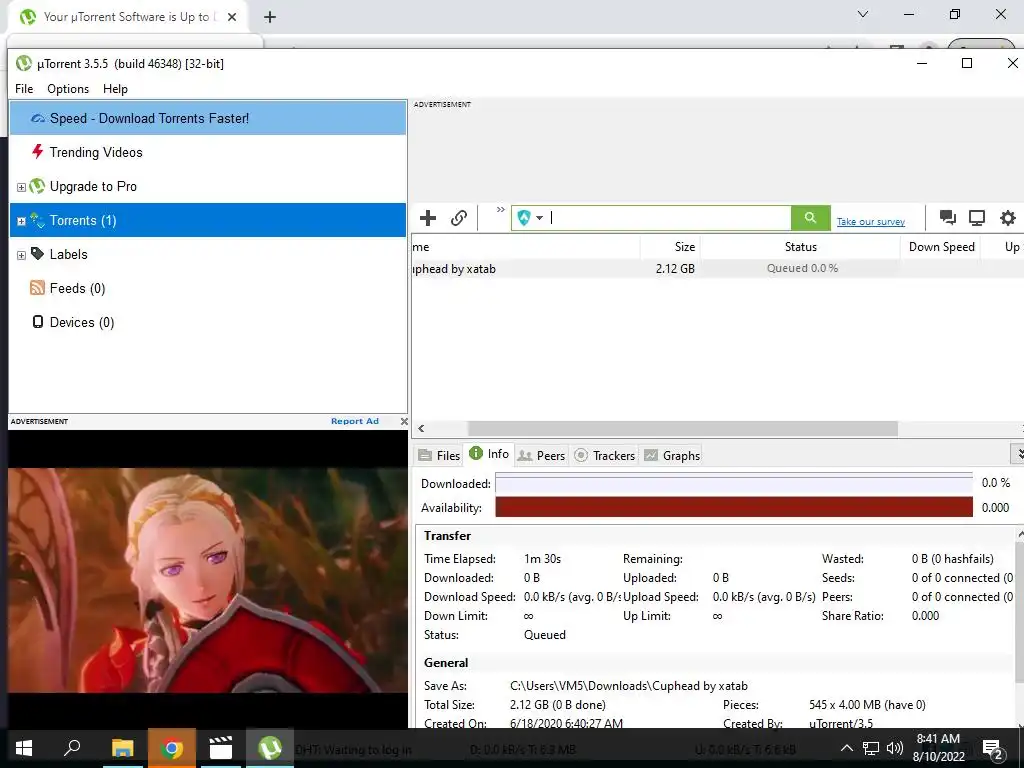Click the Devices phone icon

coord(38,321)
